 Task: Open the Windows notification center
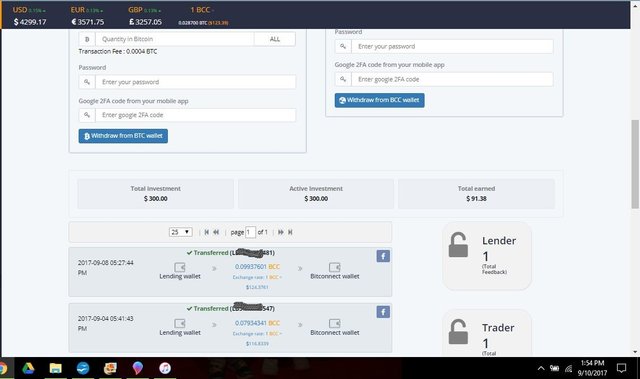(x=621, y=368)
